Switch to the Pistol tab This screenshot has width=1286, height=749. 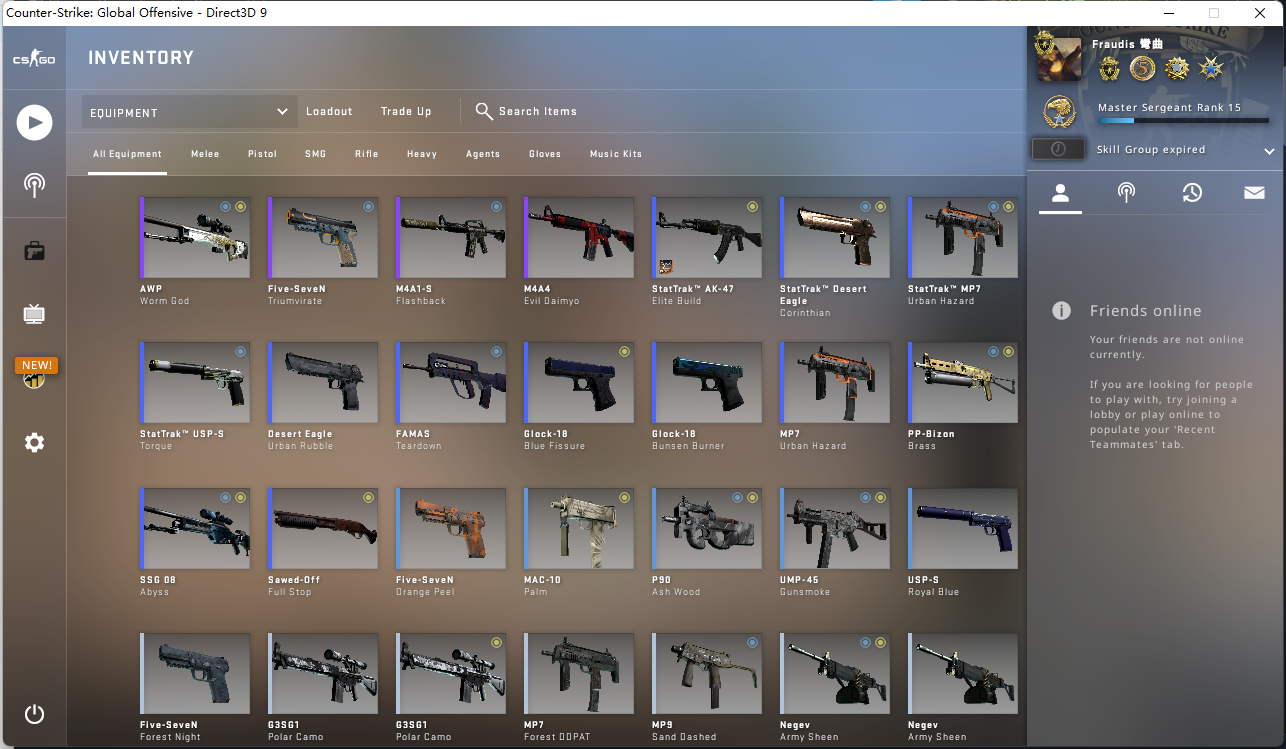point(262,154)
